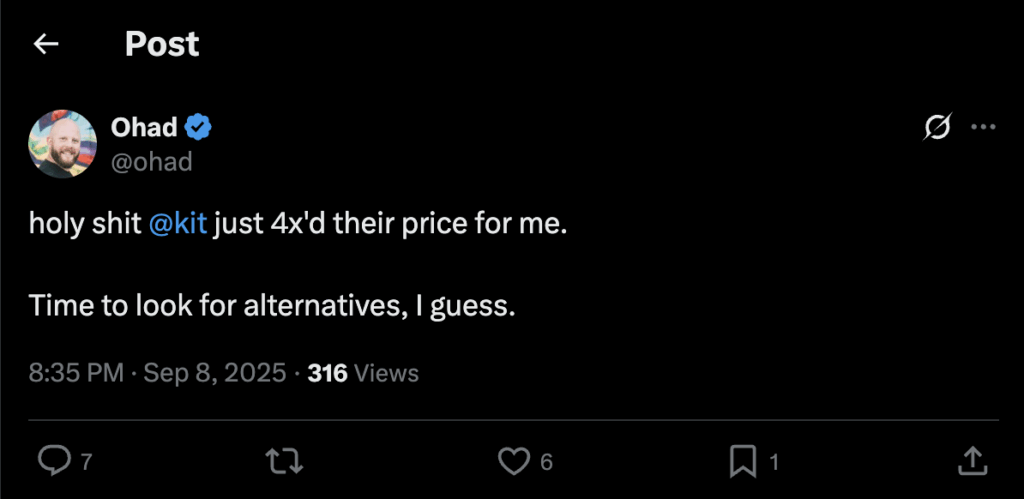Click the text "Time to look for alternatives"
The image size is (1024, 499).
[x=215, y=305]
